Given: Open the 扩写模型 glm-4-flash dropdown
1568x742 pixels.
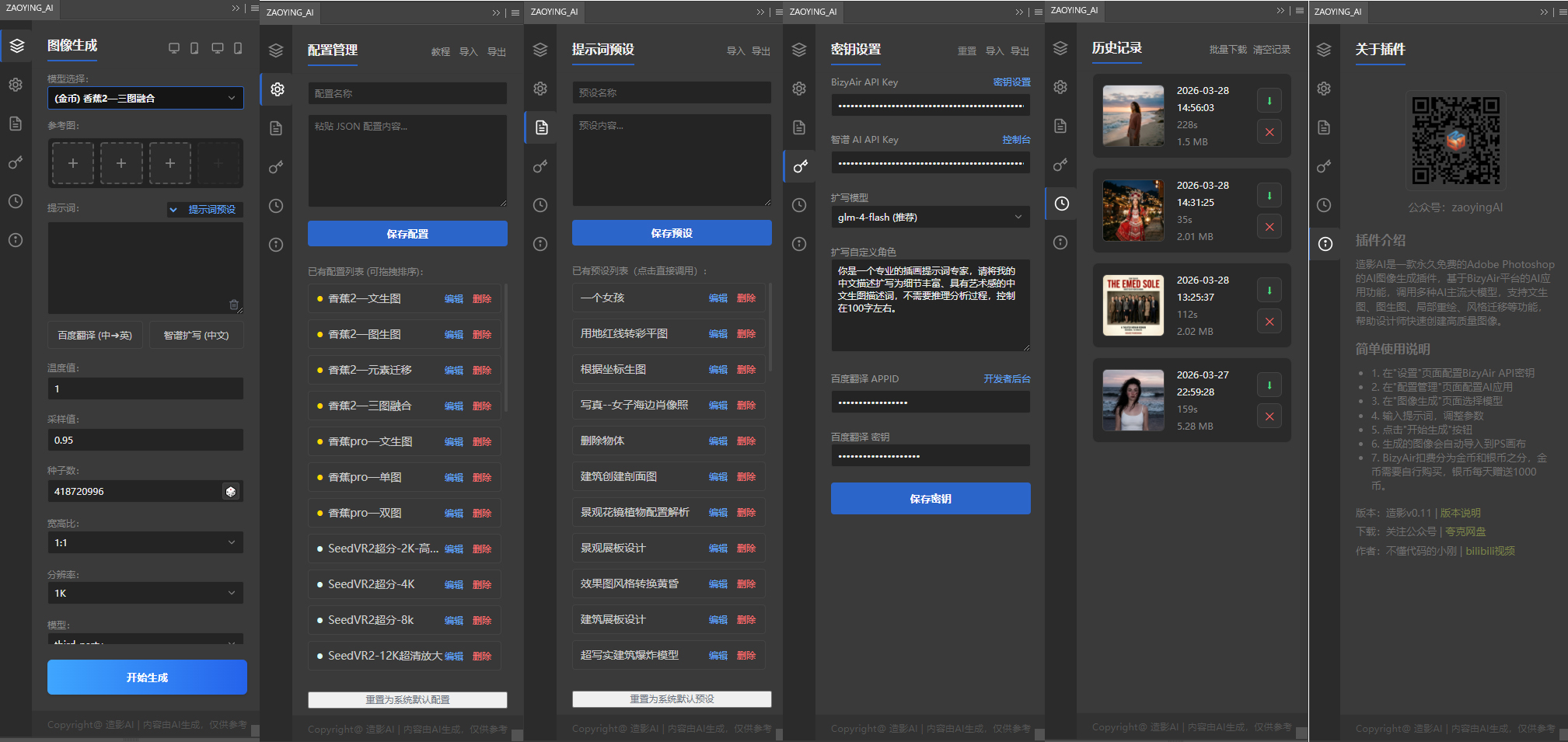Looking at the screenshot, I should point(930,218).
